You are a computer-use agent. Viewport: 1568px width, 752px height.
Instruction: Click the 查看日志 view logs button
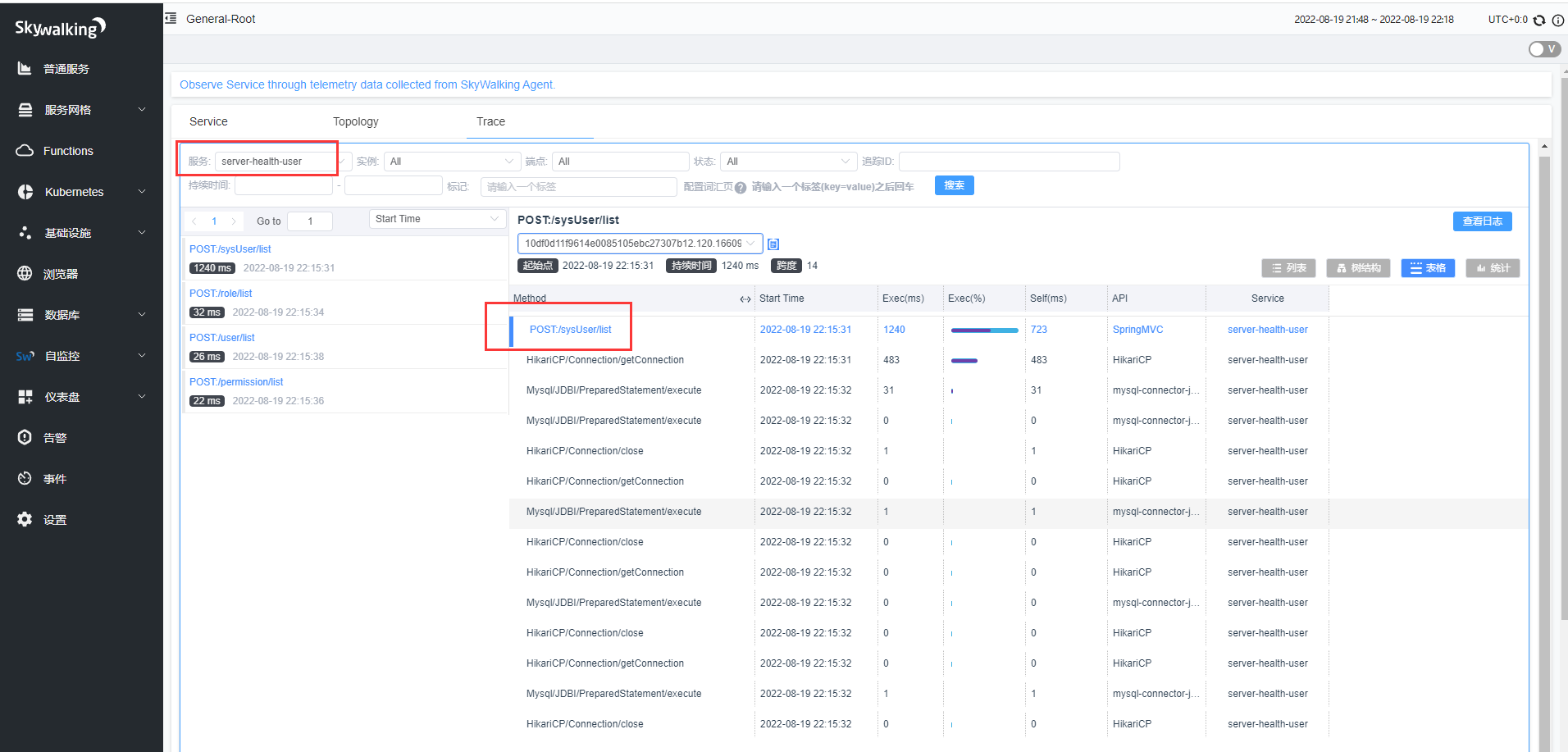pyautogui.click(x=1482, y=221)
